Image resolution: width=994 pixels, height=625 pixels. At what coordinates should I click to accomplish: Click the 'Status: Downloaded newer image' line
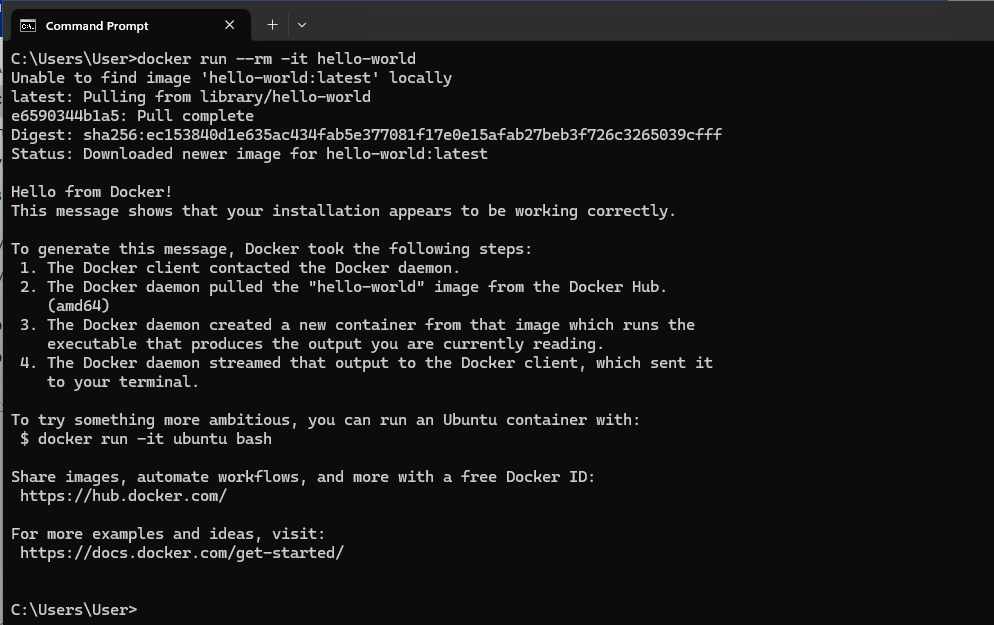coord(249,154)
